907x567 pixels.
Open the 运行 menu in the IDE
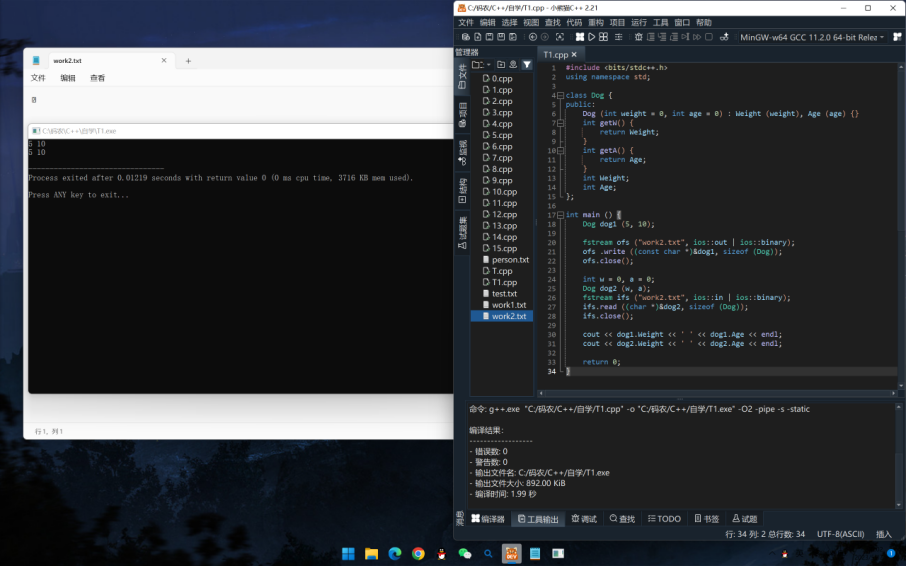click(639, 23)
